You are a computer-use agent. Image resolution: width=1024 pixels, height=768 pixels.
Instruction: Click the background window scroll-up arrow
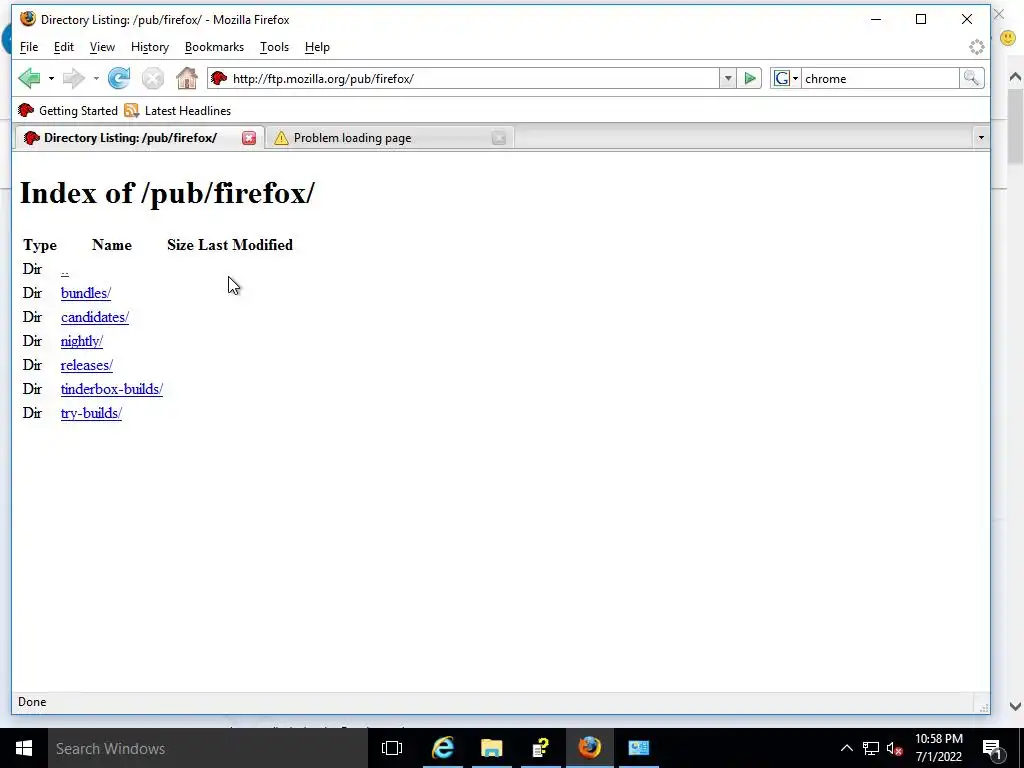[1015, 76]
